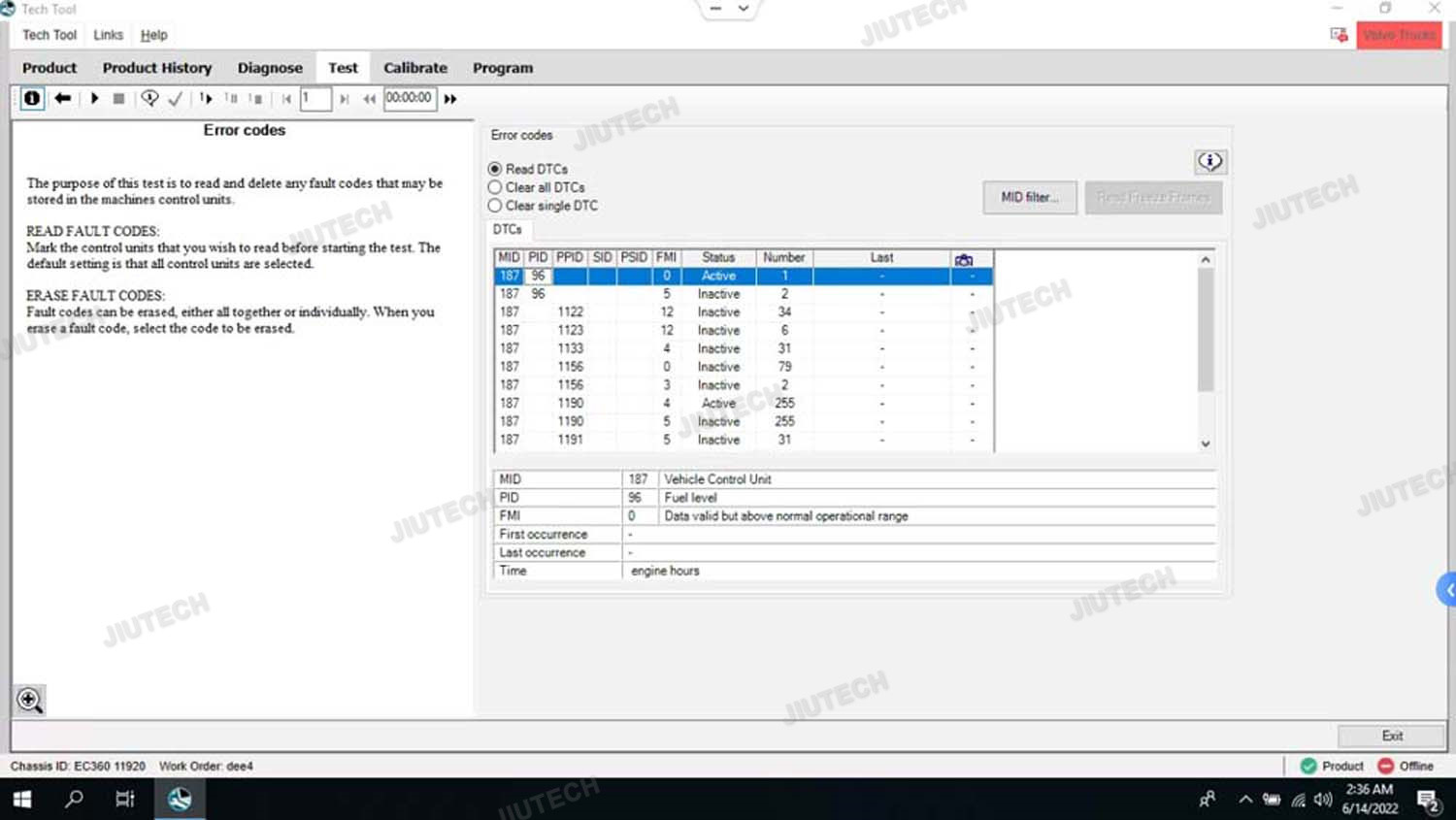Click the fast-forward double arrow icon

tap(450, 99)
